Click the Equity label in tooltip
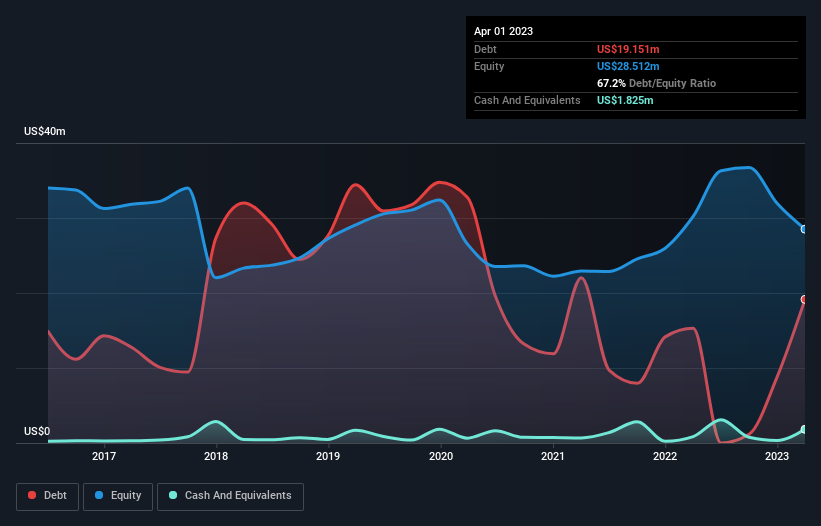This screenshot has height=526, width=821. [489, 66]
